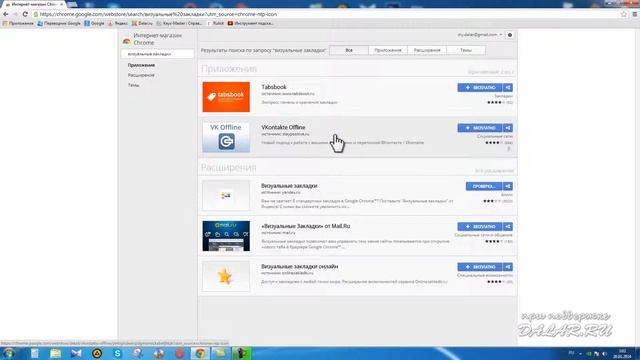Expand the Gmail account dropdown
The height and width of the screenshot is (360, 640).
tap(480, 35)
